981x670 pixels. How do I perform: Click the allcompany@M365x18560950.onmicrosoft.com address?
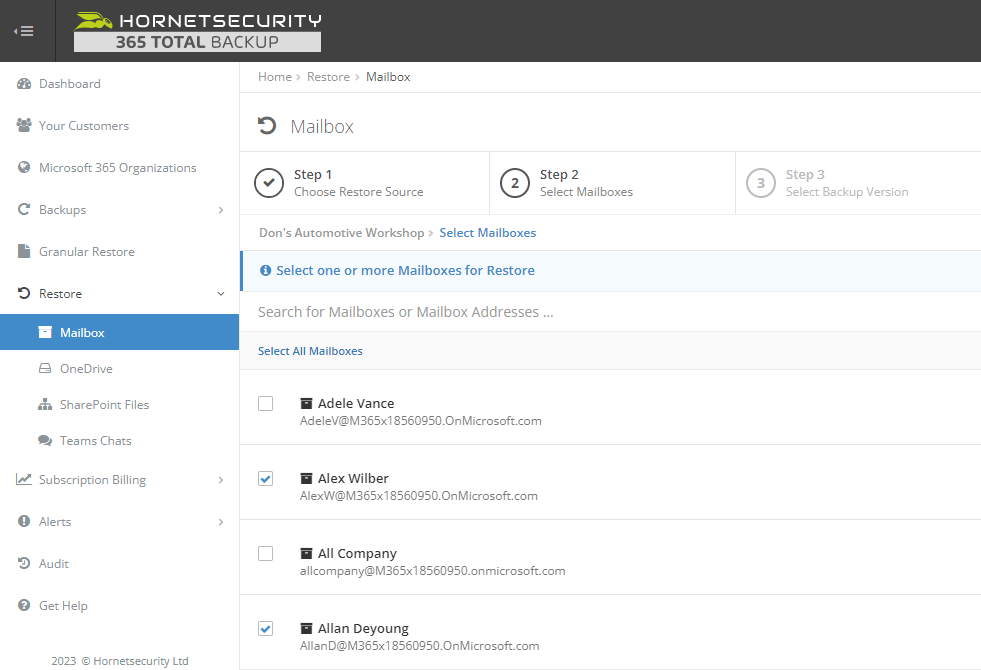point(432,571)
